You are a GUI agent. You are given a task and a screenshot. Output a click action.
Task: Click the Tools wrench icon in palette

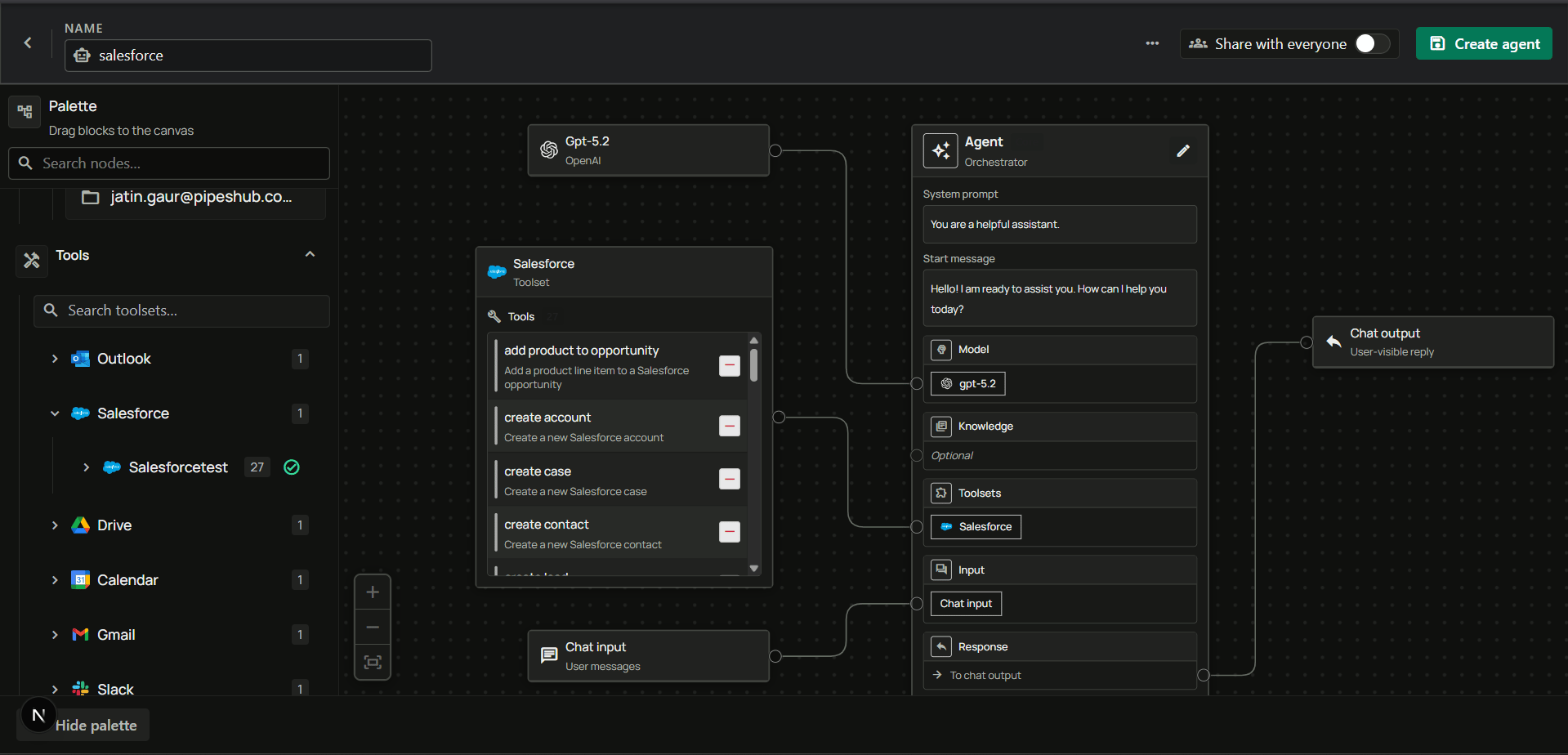32,261
